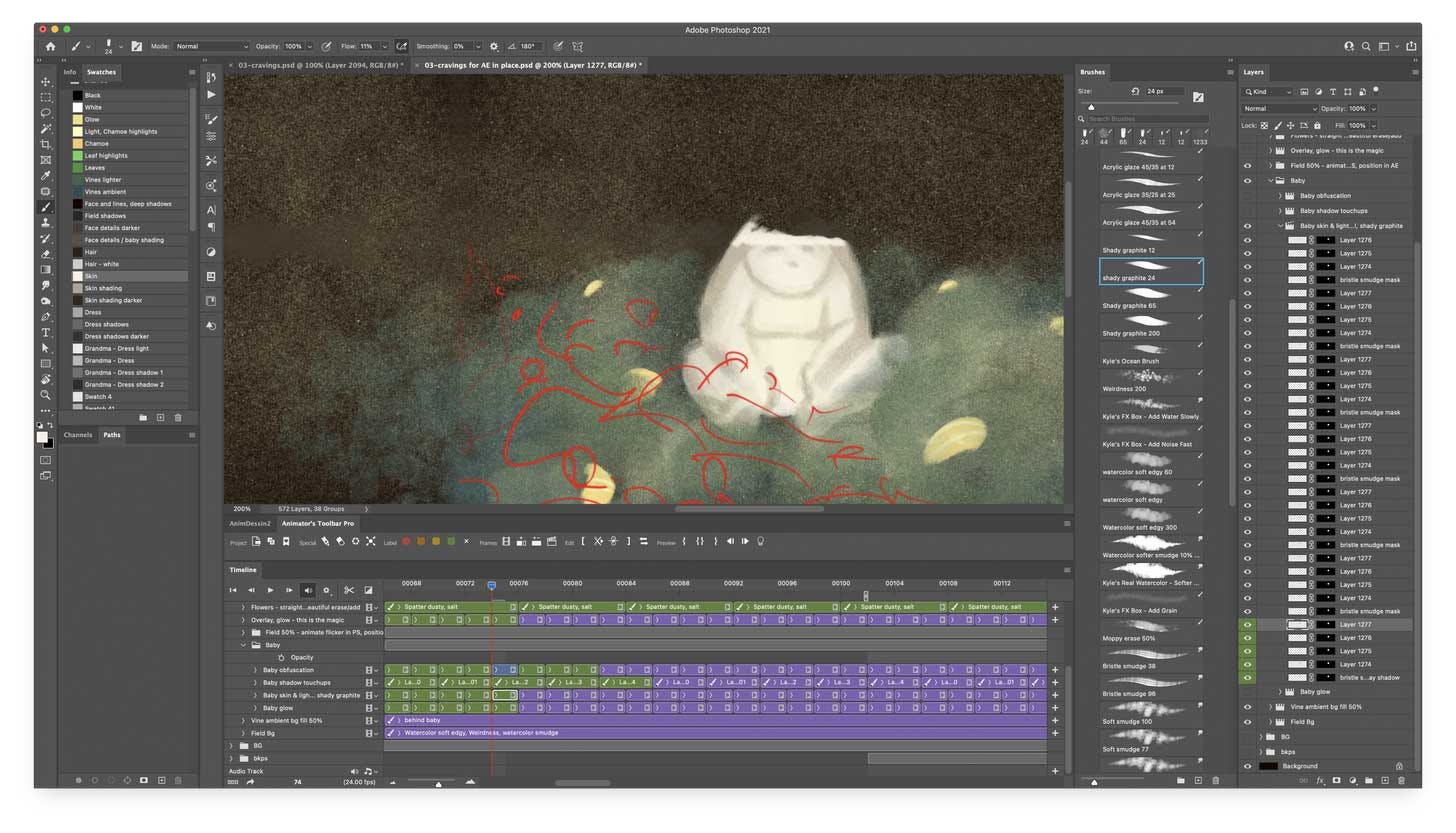Viewport: 1456px width, 833px height.
Task: Select the Shady graphite 65 brush preset
Action: [x=1151, y=300]
